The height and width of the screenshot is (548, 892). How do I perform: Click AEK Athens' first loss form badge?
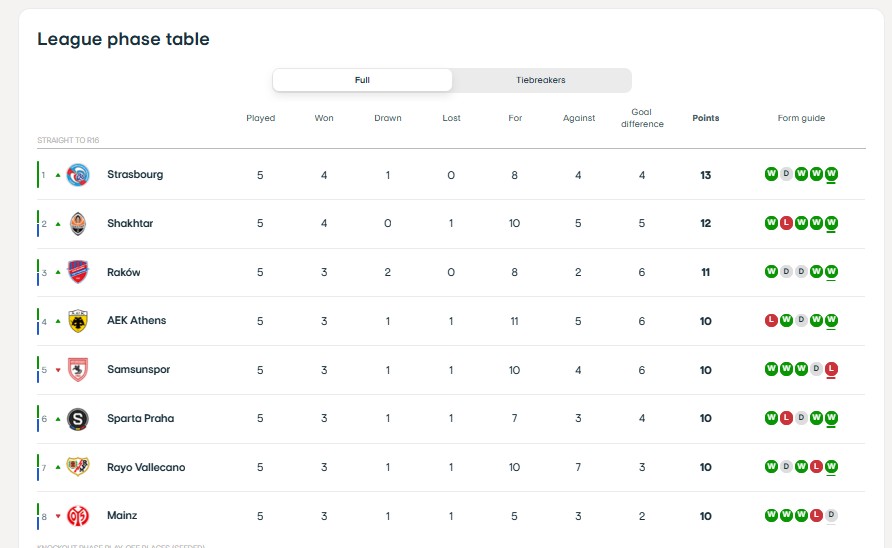[771, 321]
